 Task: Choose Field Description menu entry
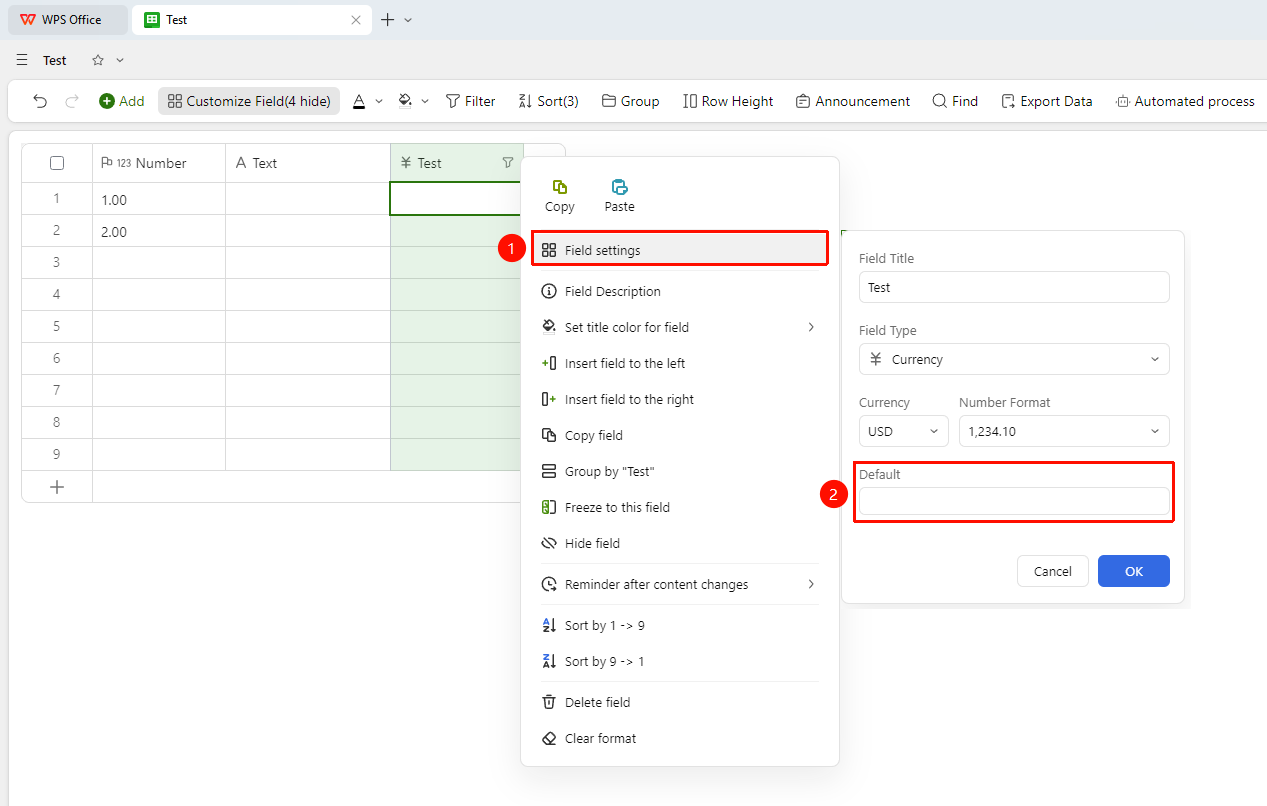[680, 292]
